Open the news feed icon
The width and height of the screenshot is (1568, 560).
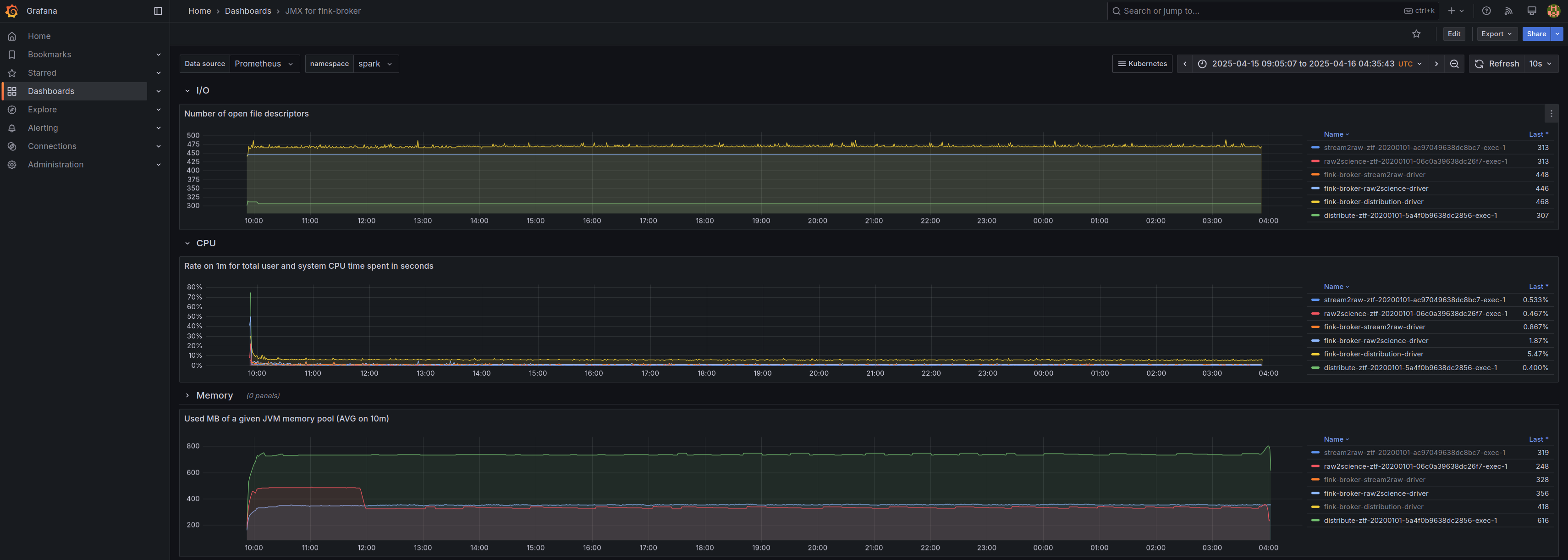(x=1509, y=11)
